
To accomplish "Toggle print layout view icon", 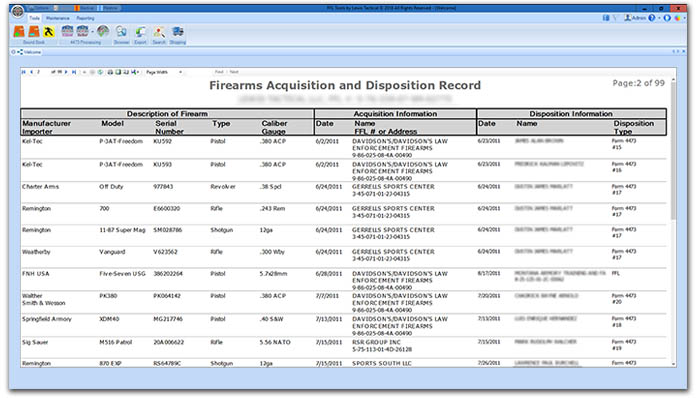I will [118, 72].
